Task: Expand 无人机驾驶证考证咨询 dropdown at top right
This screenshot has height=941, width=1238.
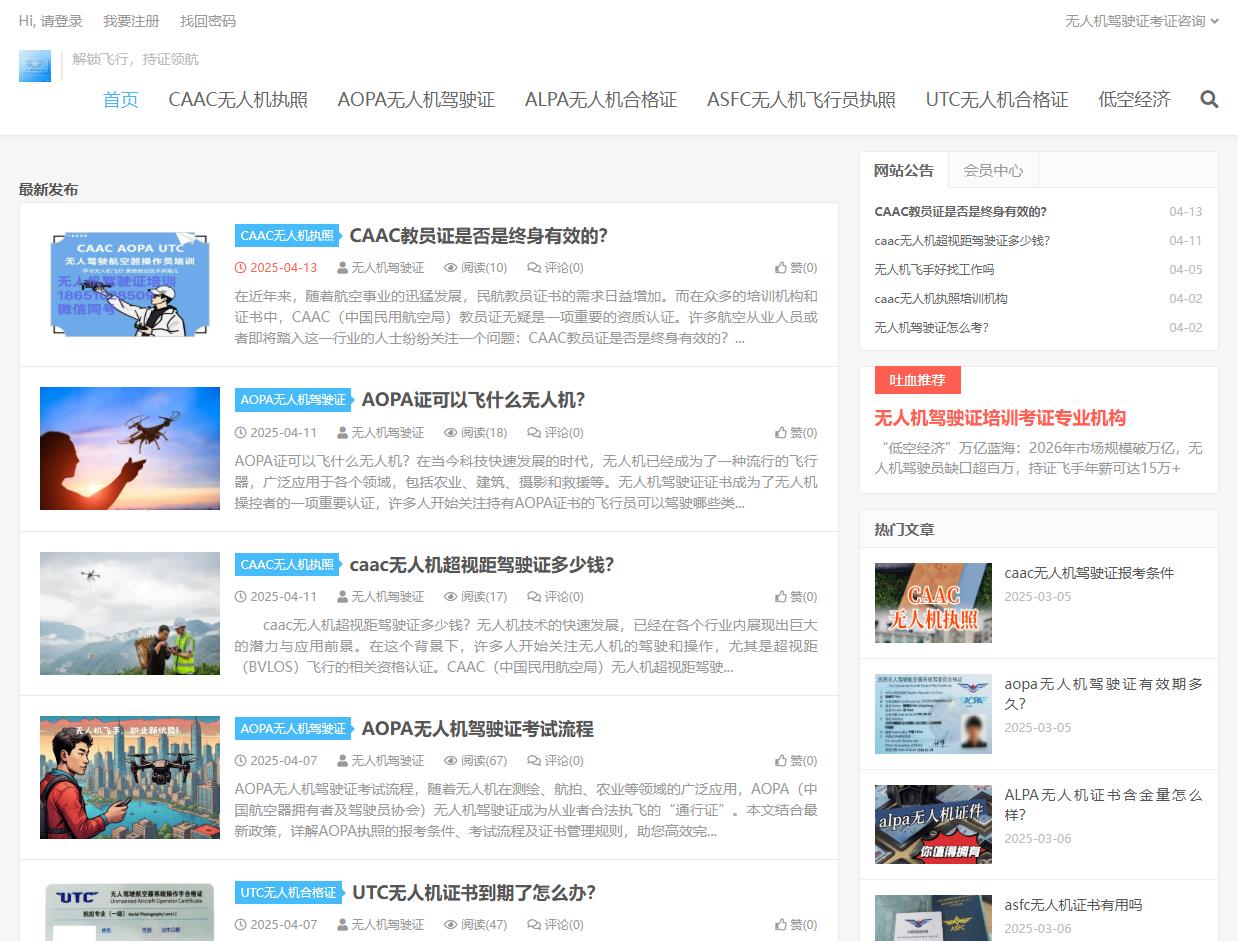Action: (1142, 21)
